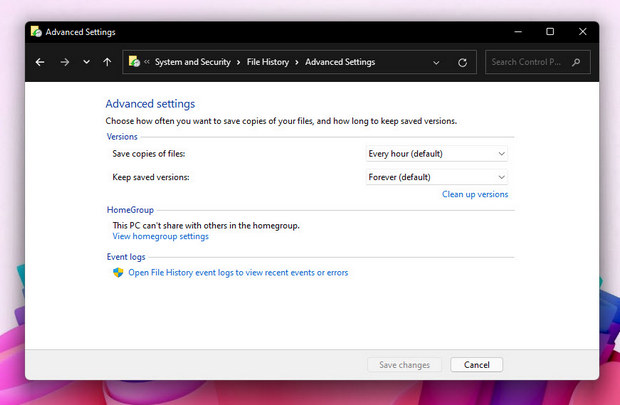
Task: Open the Save copies of files dropdown
Action: (437, 154)
